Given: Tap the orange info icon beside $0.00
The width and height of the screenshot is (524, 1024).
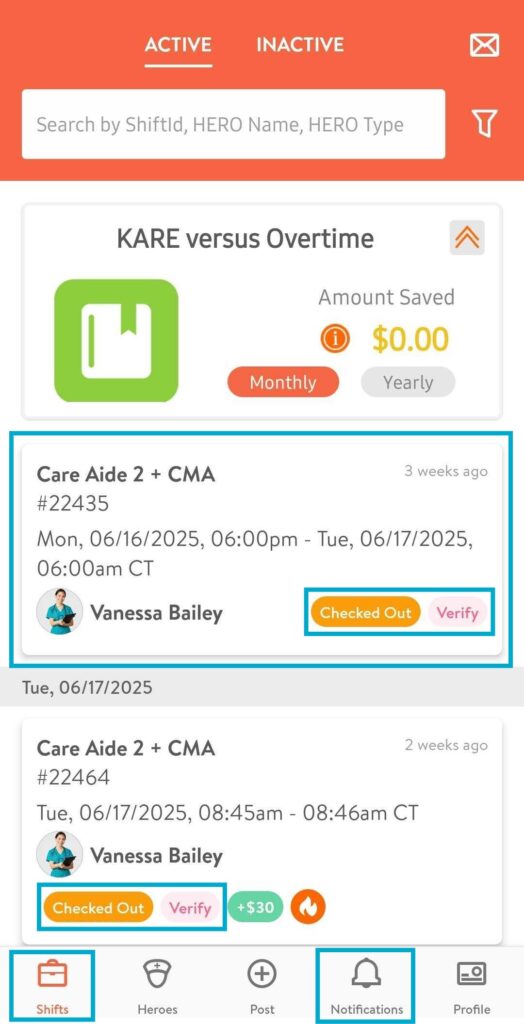Looking at the screenshot, I should click(x=335, y=338).
